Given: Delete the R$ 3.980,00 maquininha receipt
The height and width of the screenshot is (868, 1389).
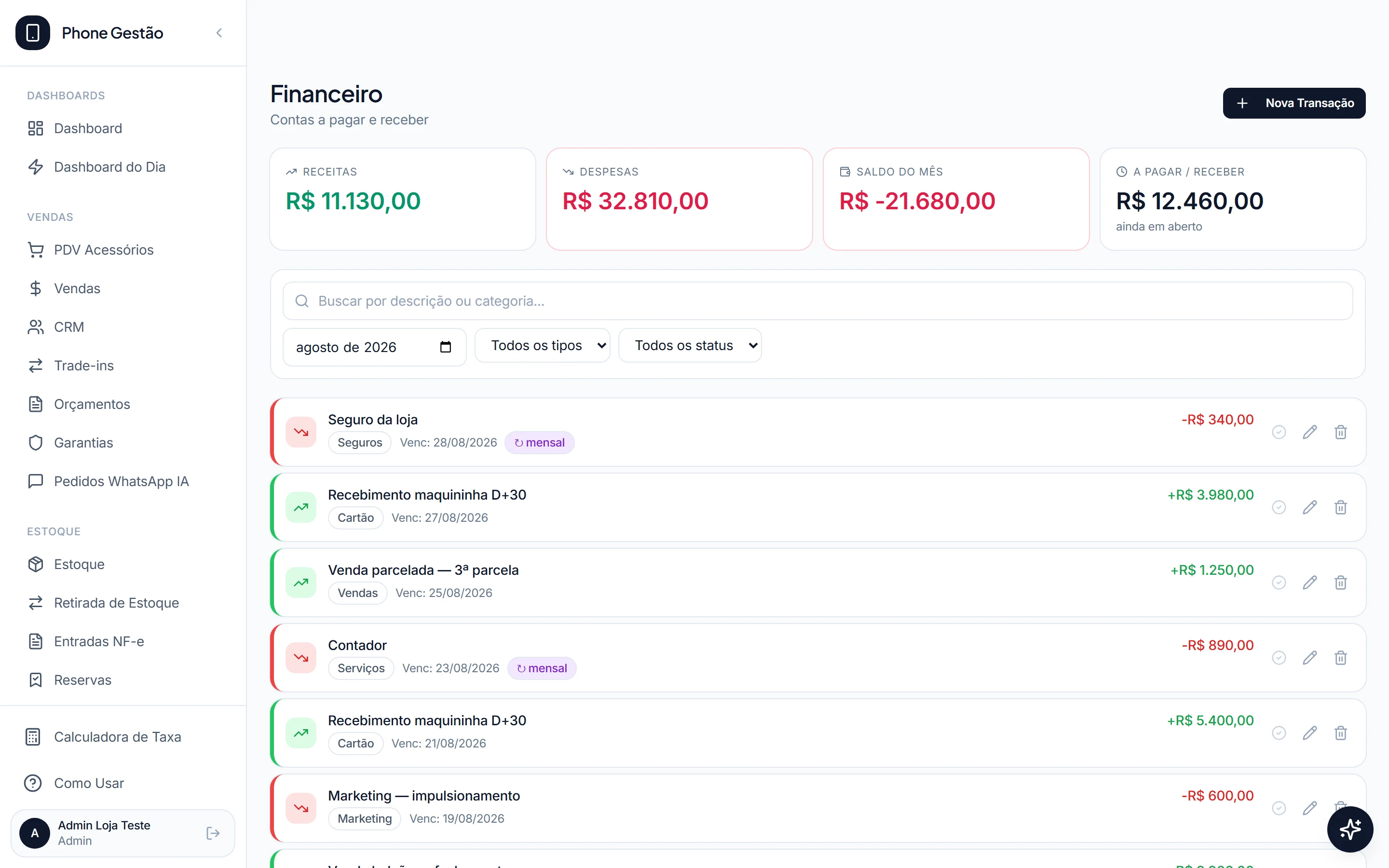Looking at the screenshot, I should pos(1341,507).
